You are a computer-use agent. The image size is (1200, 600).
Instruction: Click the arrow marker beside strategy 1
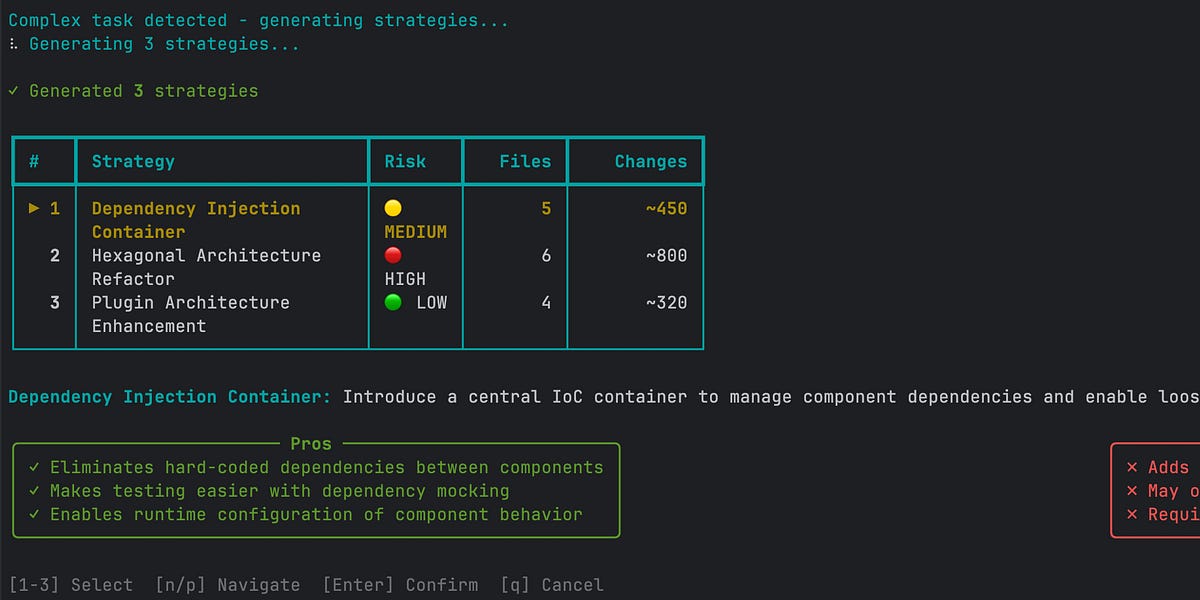coord(34,208)
